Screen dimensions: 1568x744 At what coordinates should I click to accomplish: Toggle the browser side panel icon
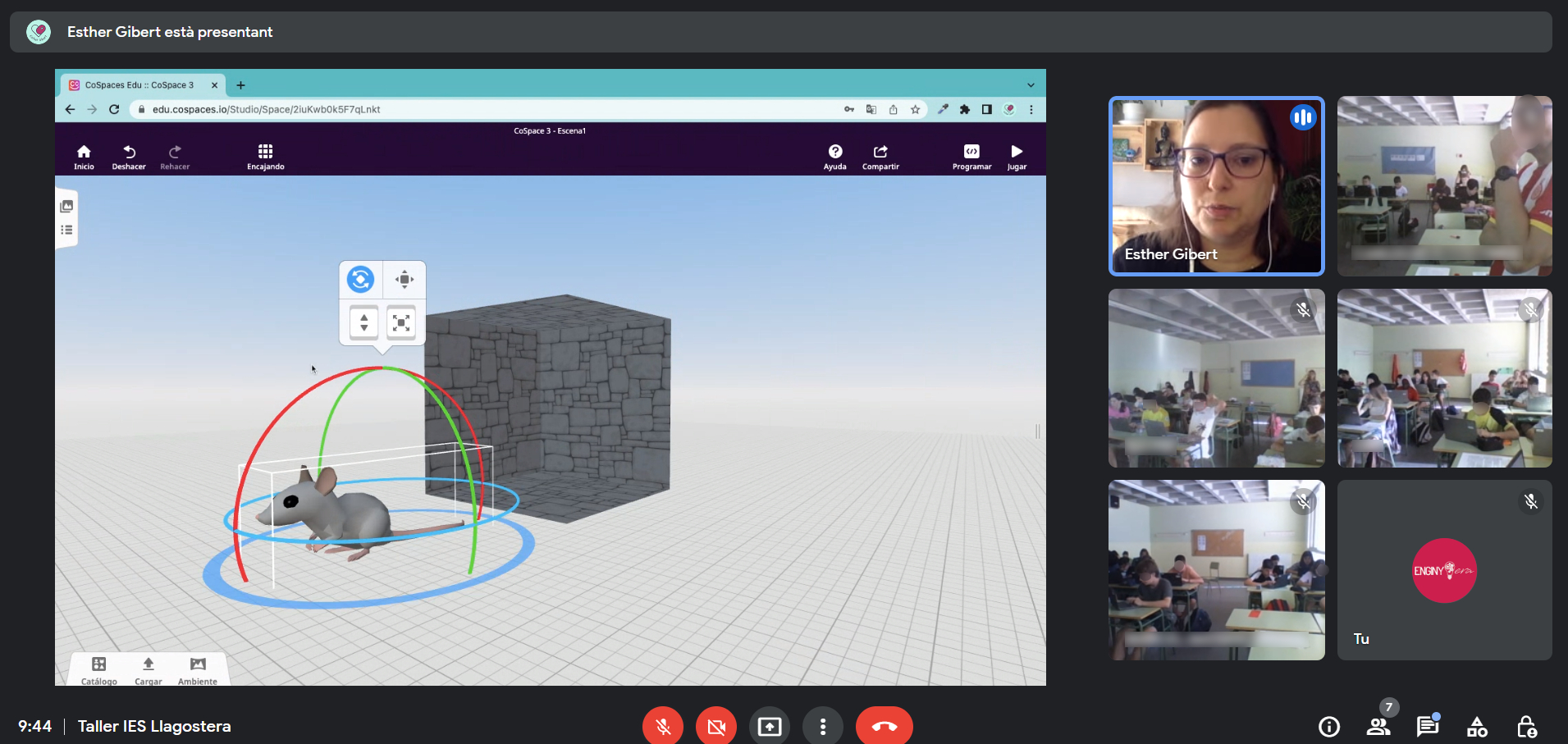coord(987,109)
